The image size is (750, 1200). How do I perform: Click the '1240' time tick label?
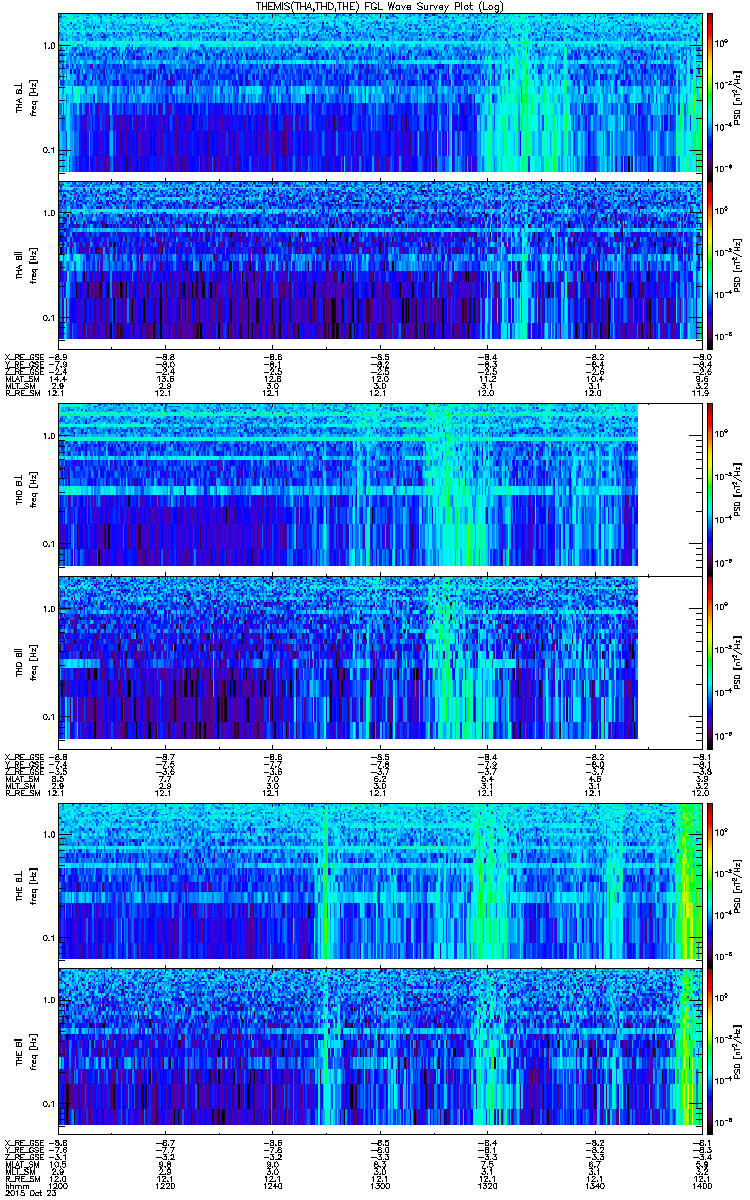(272, 1186)
